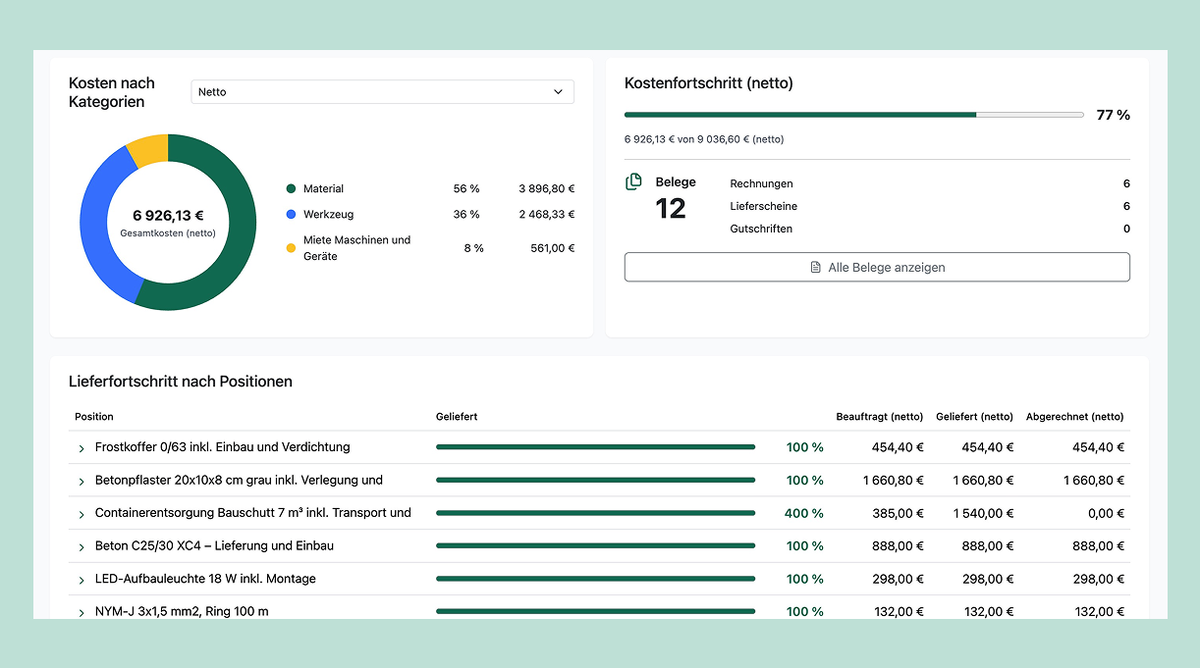Click the green Material legend dot
The width and height of the screenshot is (1200, 668).
click(291, 189)
